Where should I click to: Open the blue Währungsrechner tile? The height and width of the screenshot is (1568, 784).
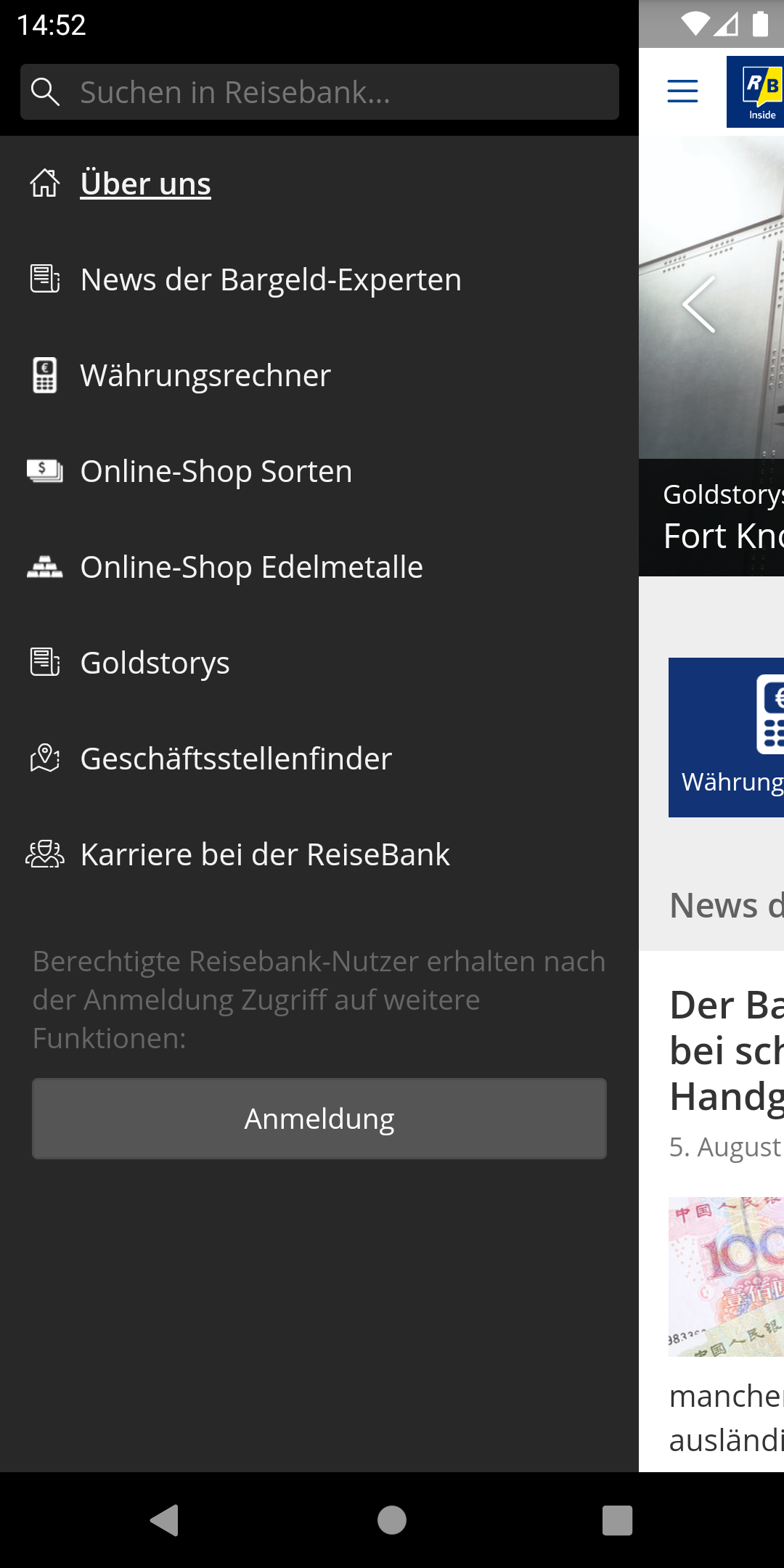tap(726, 738)
